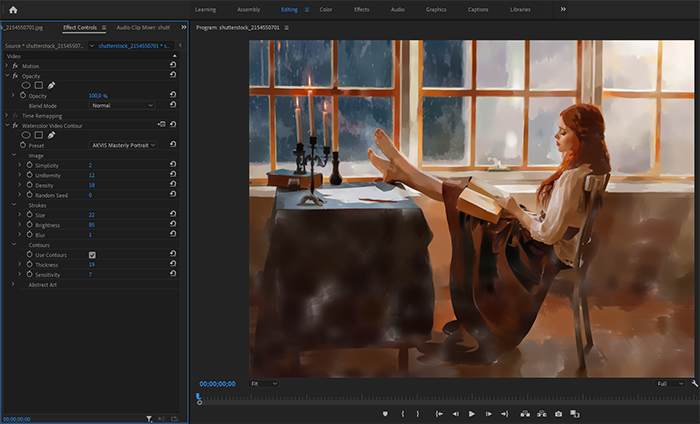700x424 pixels.
Task: Expand the Abstract Art group
Action: 13,284
